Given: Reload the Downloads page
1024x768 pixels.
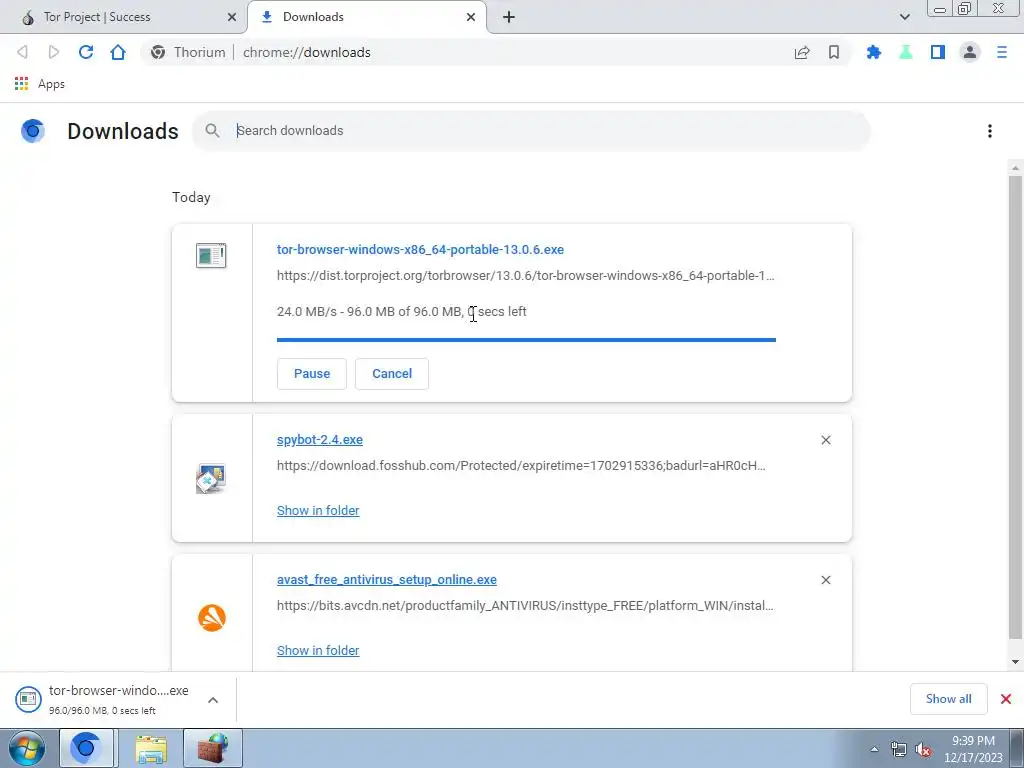Looking at the screenshot, I should click(86, 52).
